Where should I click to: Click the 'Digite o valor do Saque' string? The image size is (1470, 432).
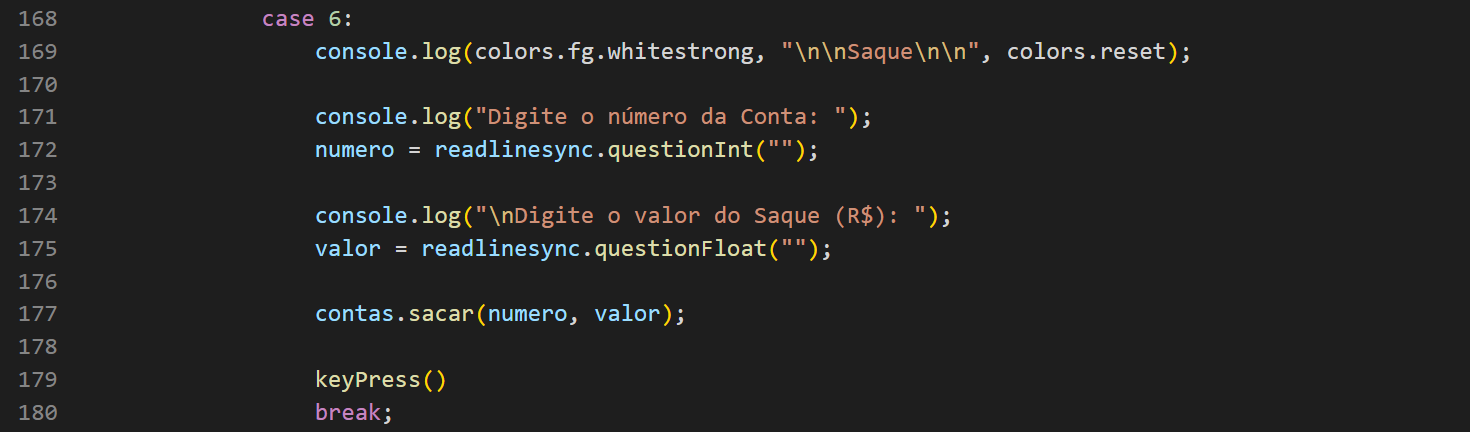click(707, 216)
